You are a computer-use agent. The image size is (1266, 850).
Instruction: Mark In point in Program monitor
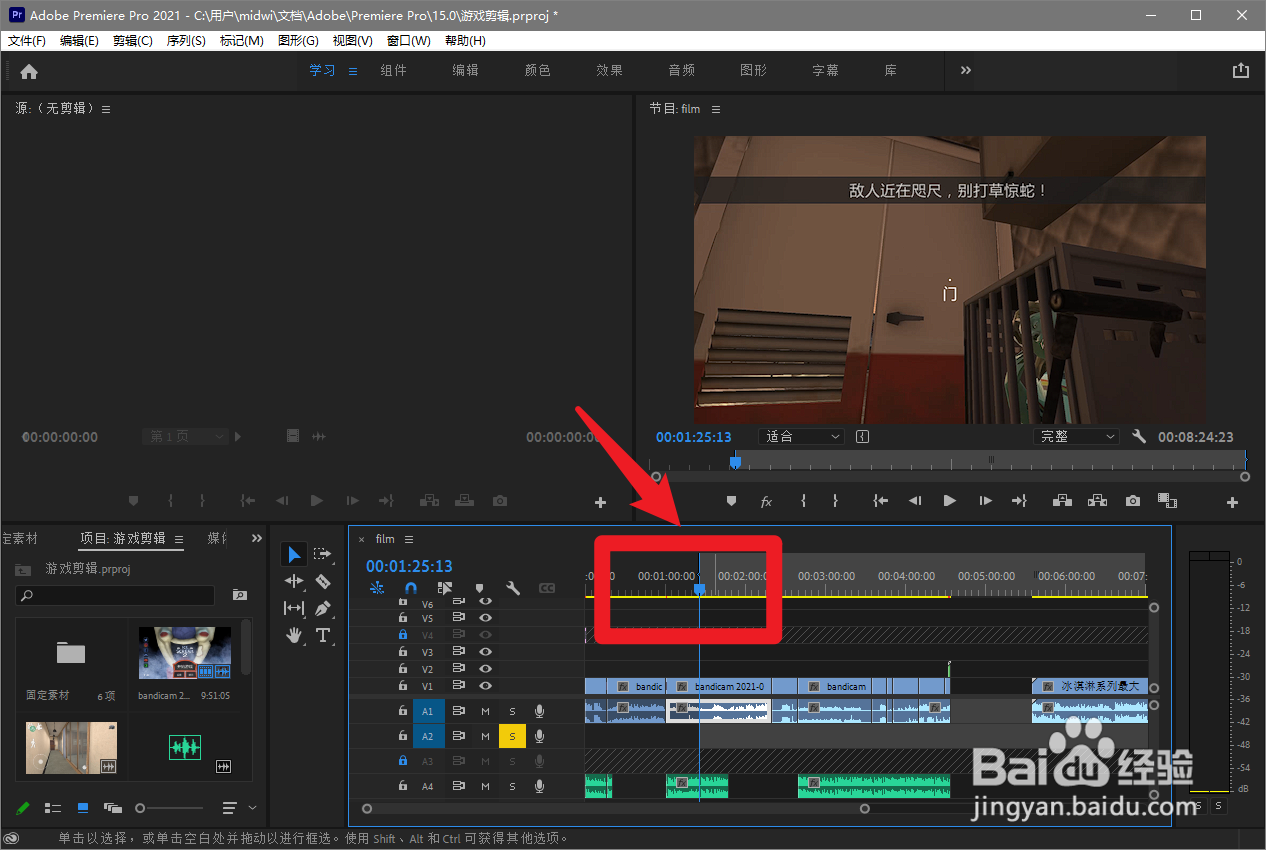pyautogui.click(x=803, y=501)
